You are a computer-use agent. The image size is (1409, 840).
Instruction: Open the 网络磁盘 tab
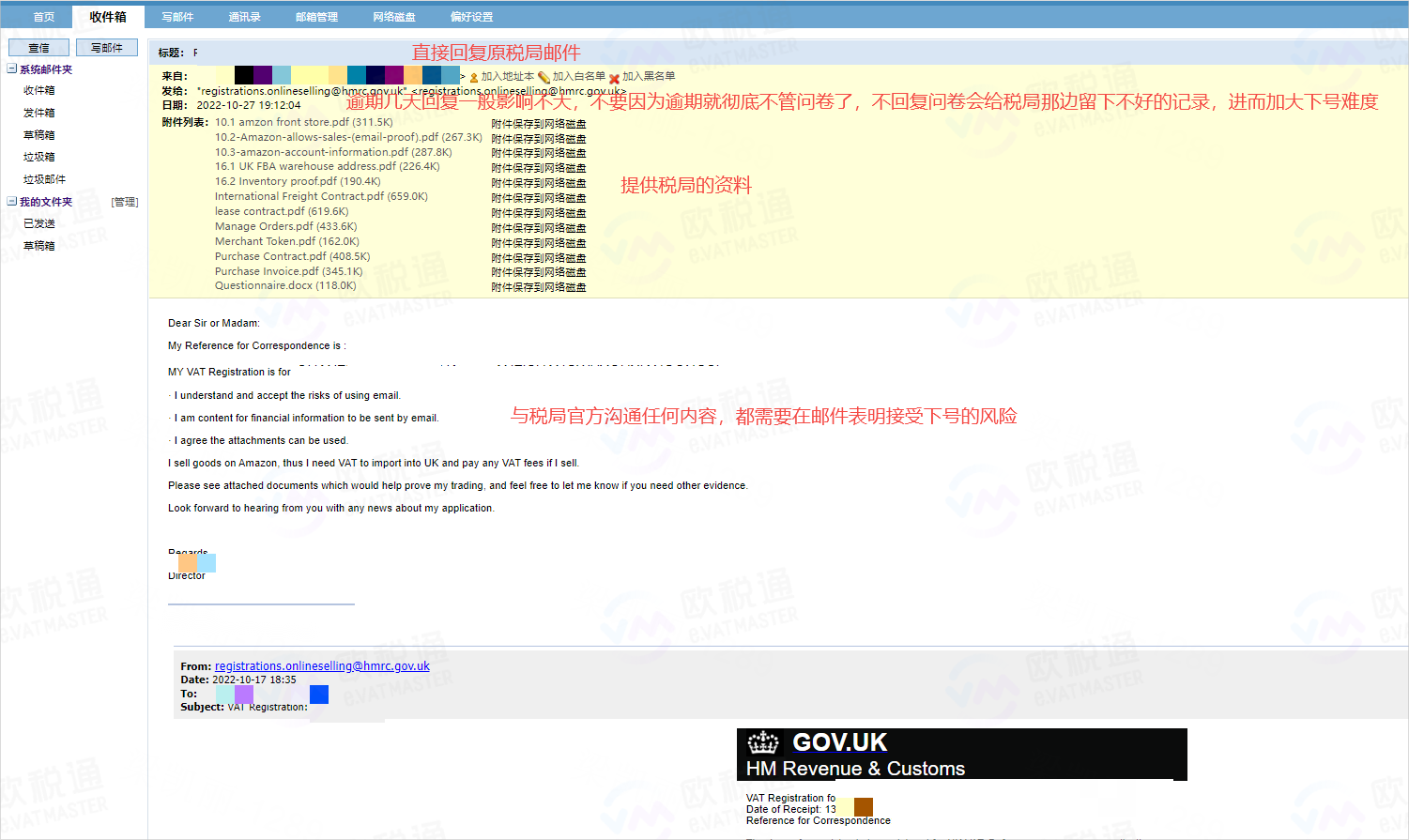point(394,17)
